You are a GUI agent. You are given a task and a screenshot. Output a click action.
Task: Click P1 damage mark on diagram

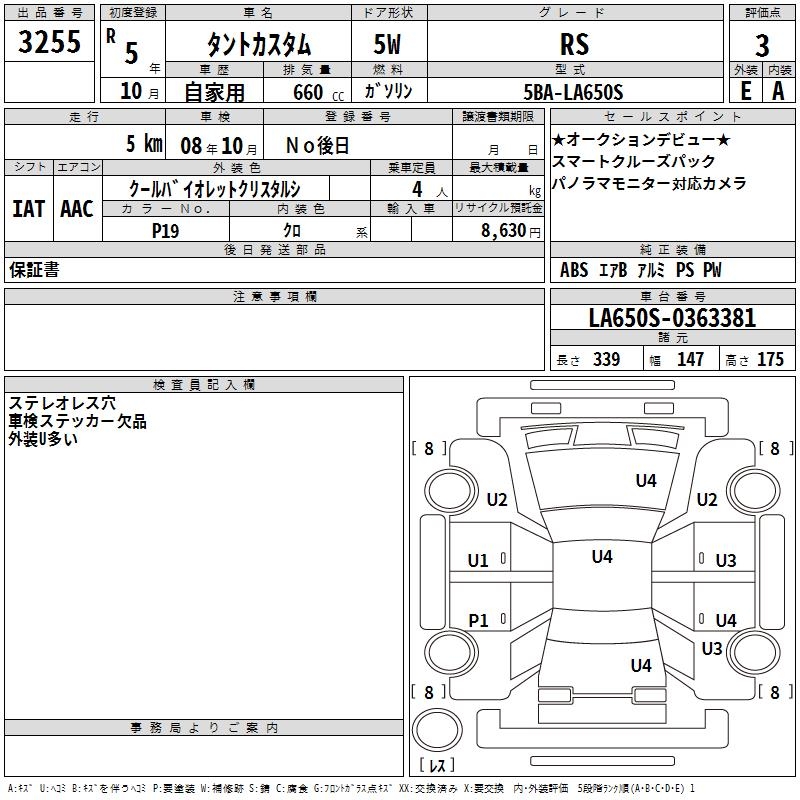tap(479, 621)
